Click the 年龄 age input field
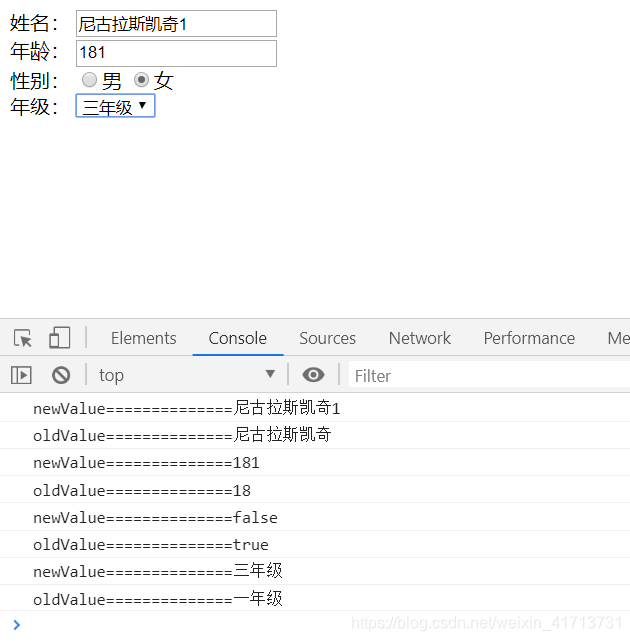Image resolution: width=630 pixels, height=641 pixels. 176,53
